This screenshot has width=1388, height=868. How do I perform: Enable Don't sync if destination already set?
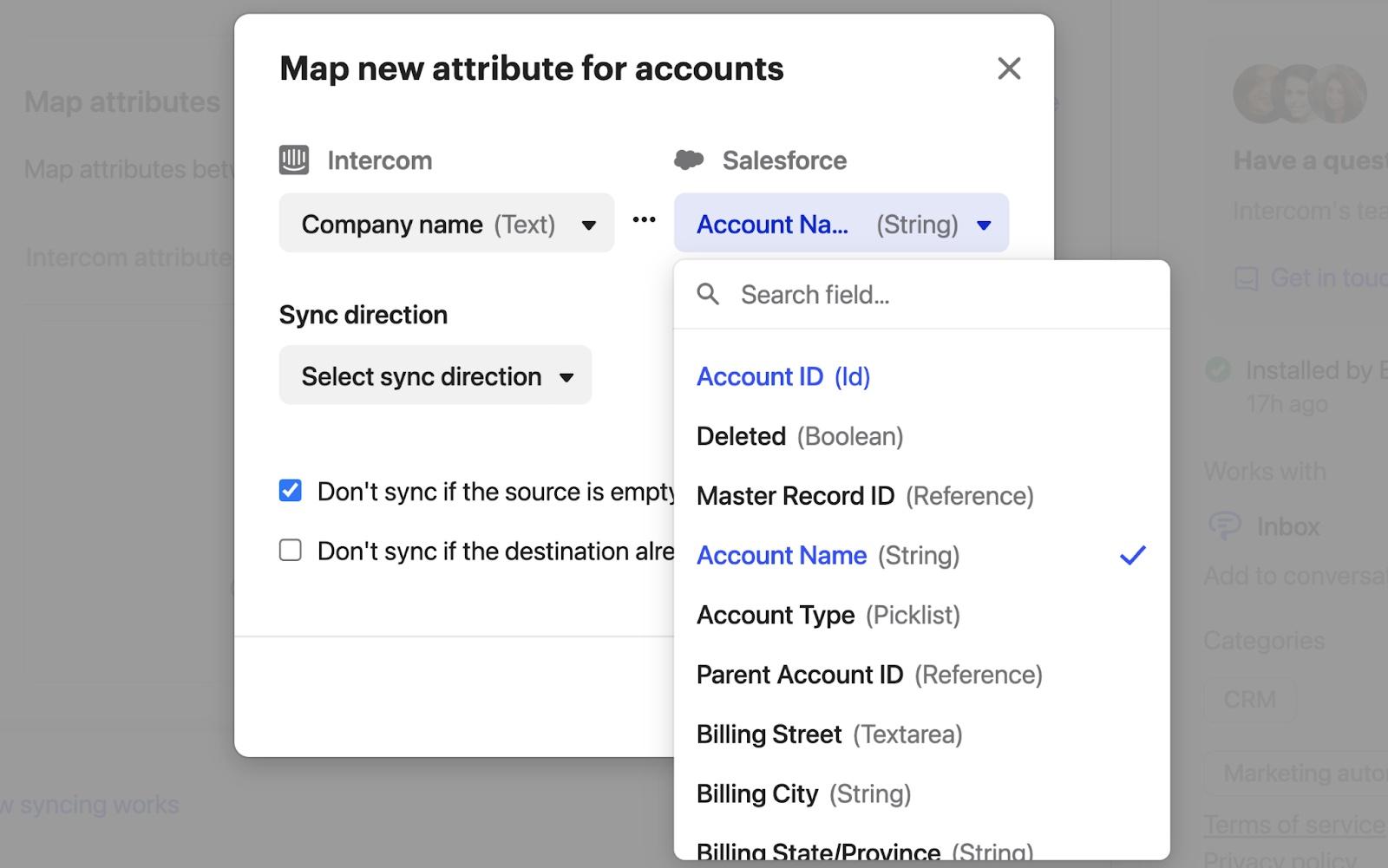[291, 551]
